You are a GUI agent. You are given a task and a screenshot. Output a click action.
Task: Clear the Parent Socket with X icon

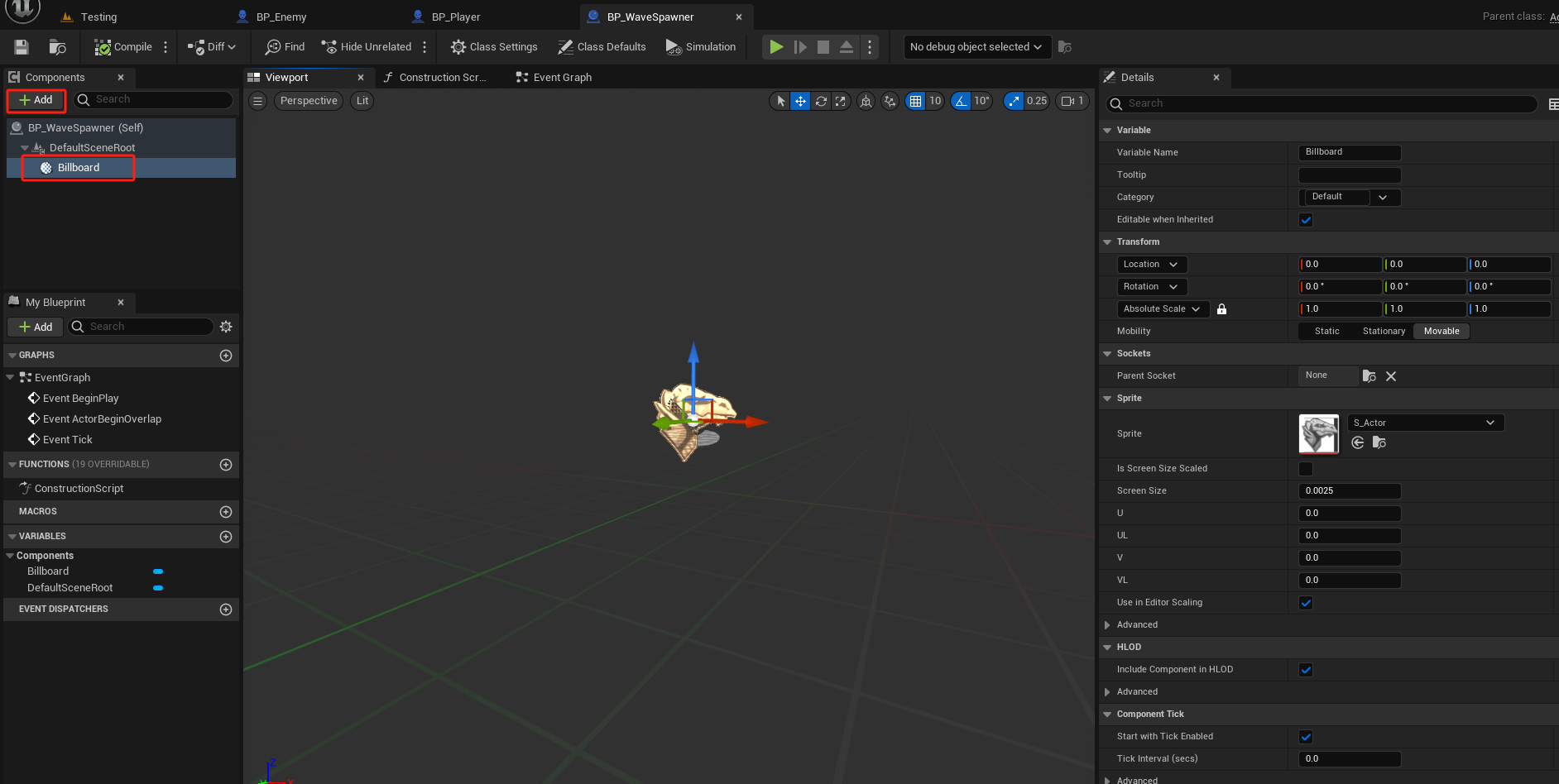tap(1391, 376)
